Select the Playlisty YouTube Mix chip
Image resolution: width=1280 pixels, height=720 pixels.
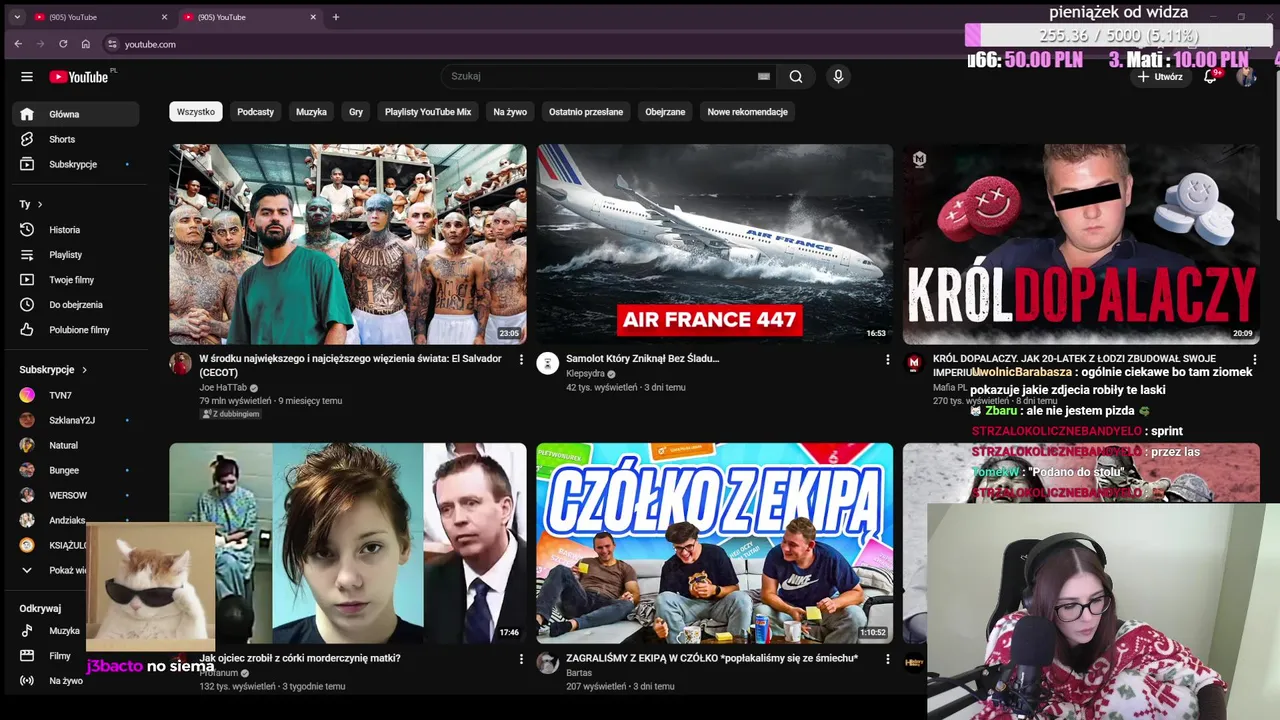[x=428, y=112]
